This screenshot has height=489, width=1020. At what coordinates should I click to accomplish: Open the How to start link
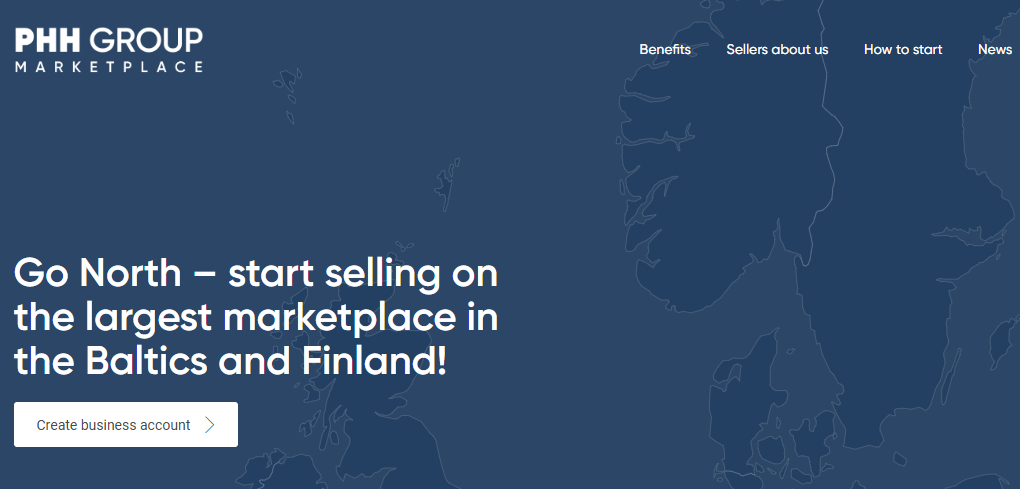903,49
